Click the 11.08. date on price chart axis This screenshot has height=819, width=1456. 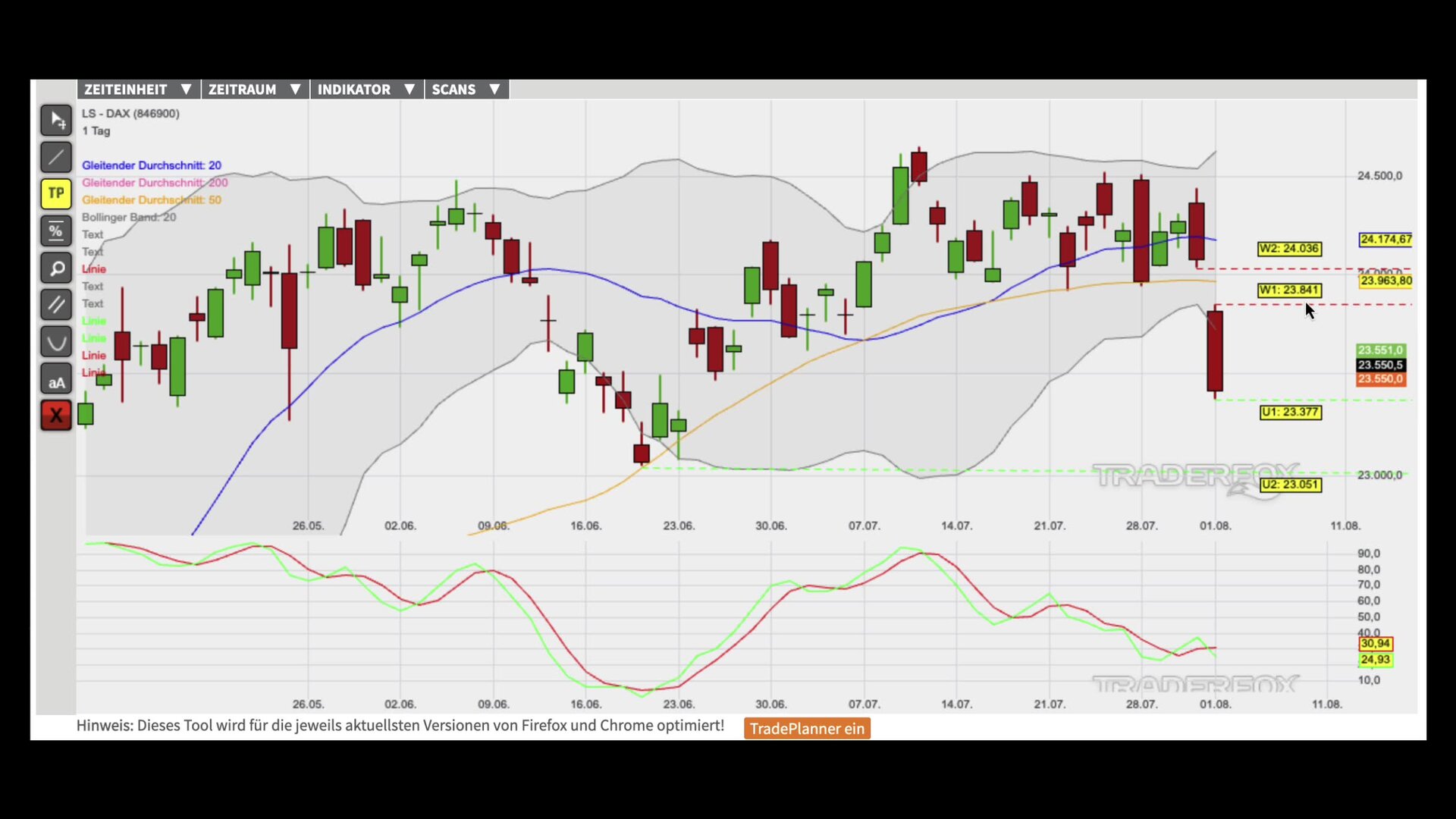pyautogui.click(x=1345, y=526)
